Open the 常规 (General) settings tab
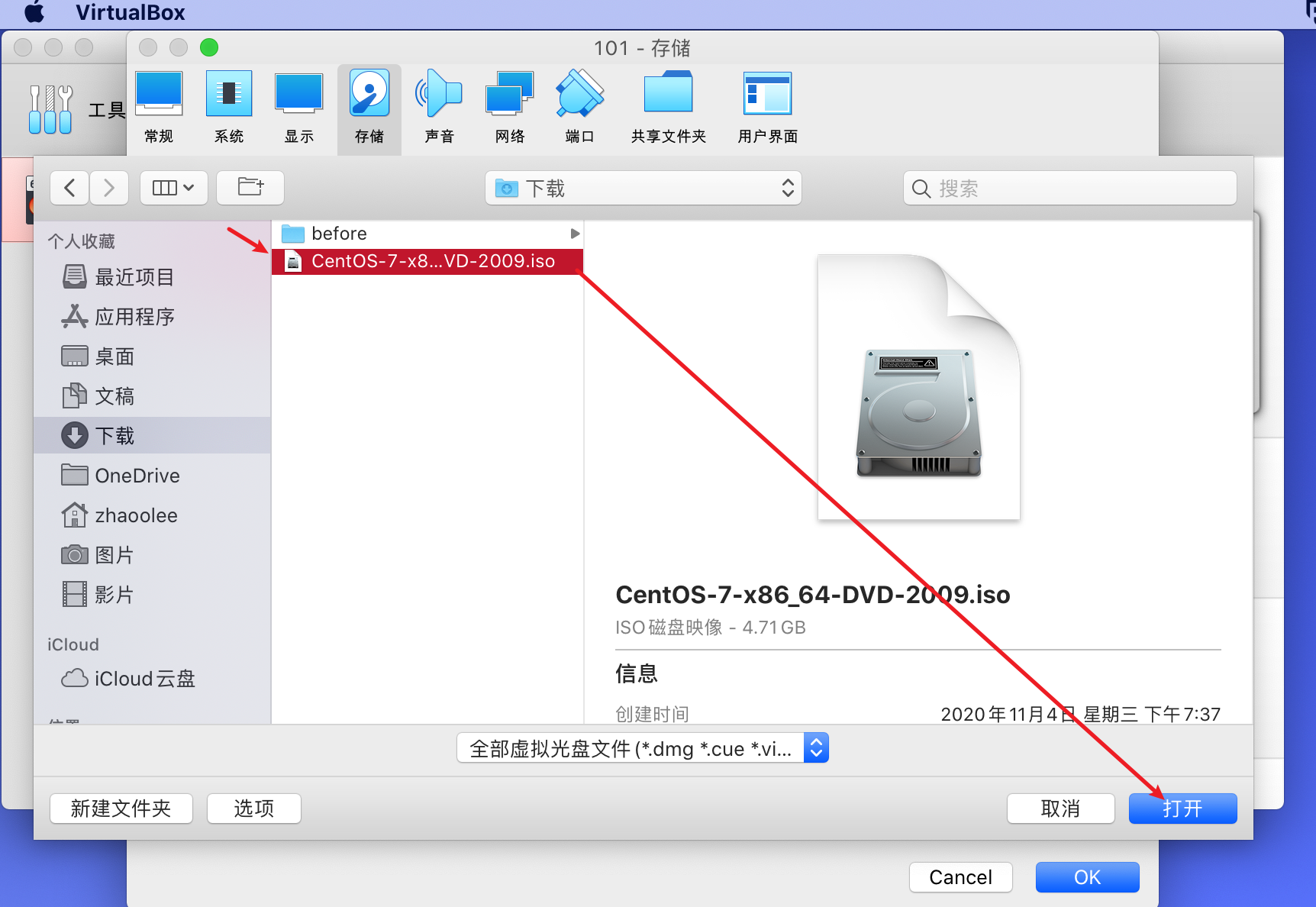Image resolution: width=1316 pixels, height=907 pixels. [159, 108]
